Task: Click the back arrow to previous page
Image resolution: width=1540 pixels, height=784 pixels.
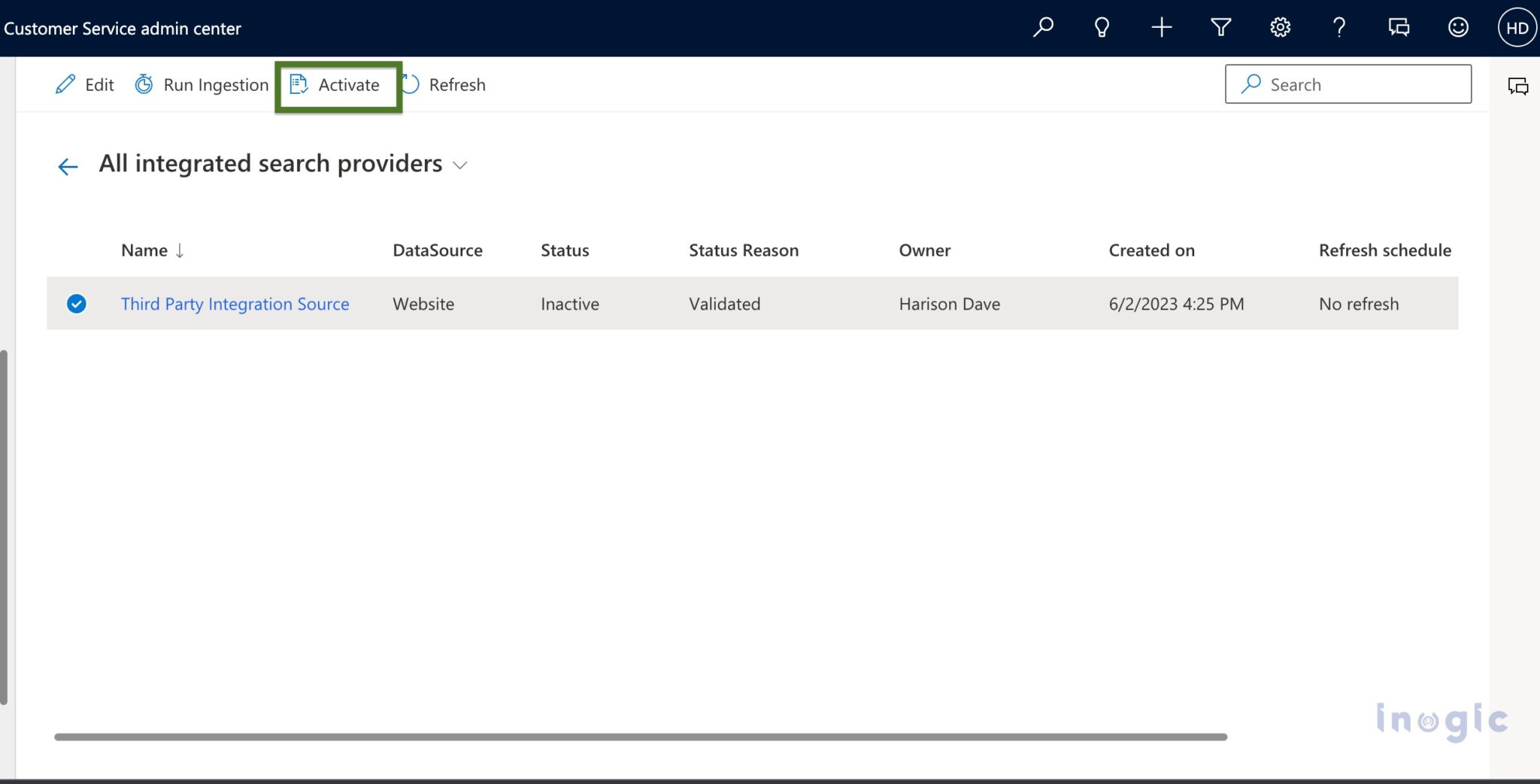Action: tap(68, 165)
